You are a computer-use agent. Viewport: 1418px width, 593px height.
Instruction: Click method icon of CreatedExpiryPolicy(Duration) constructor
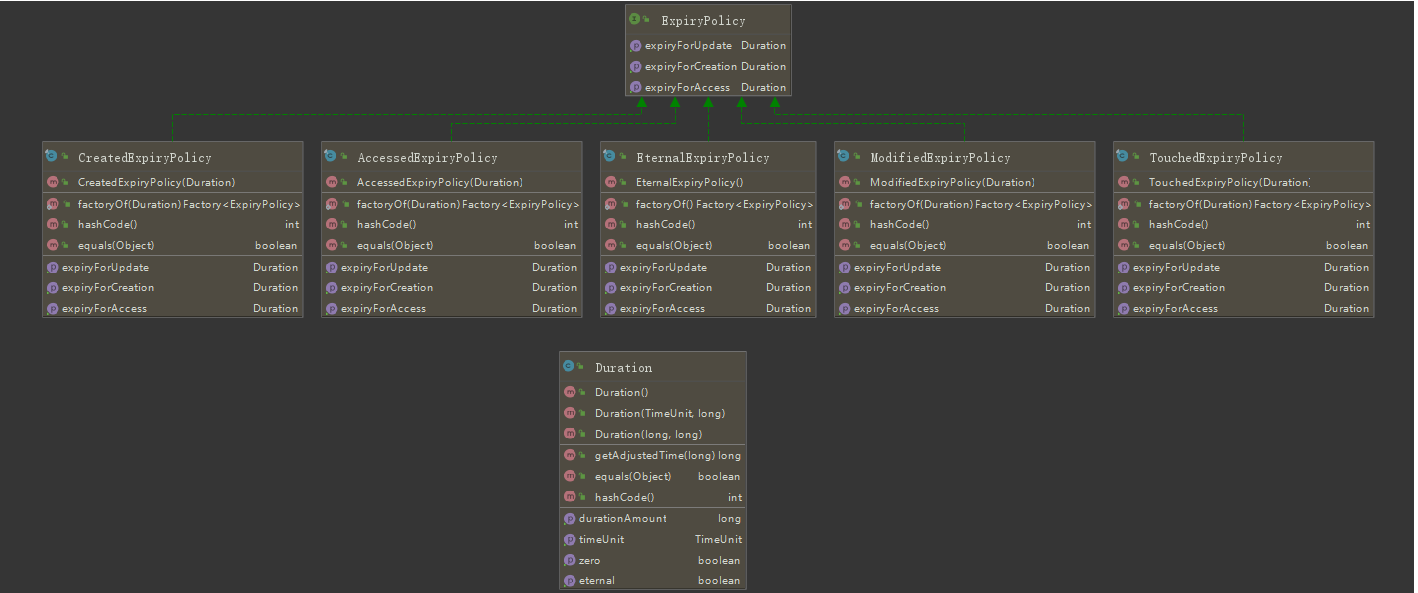(53, 182)
